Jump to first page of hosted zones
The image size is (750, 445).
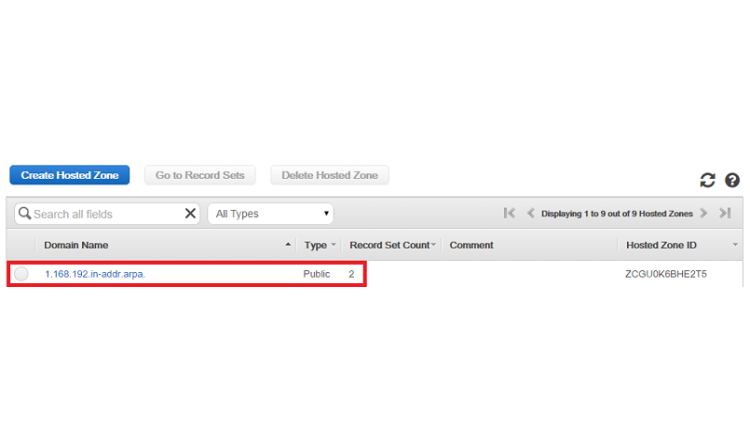(510, 213)
